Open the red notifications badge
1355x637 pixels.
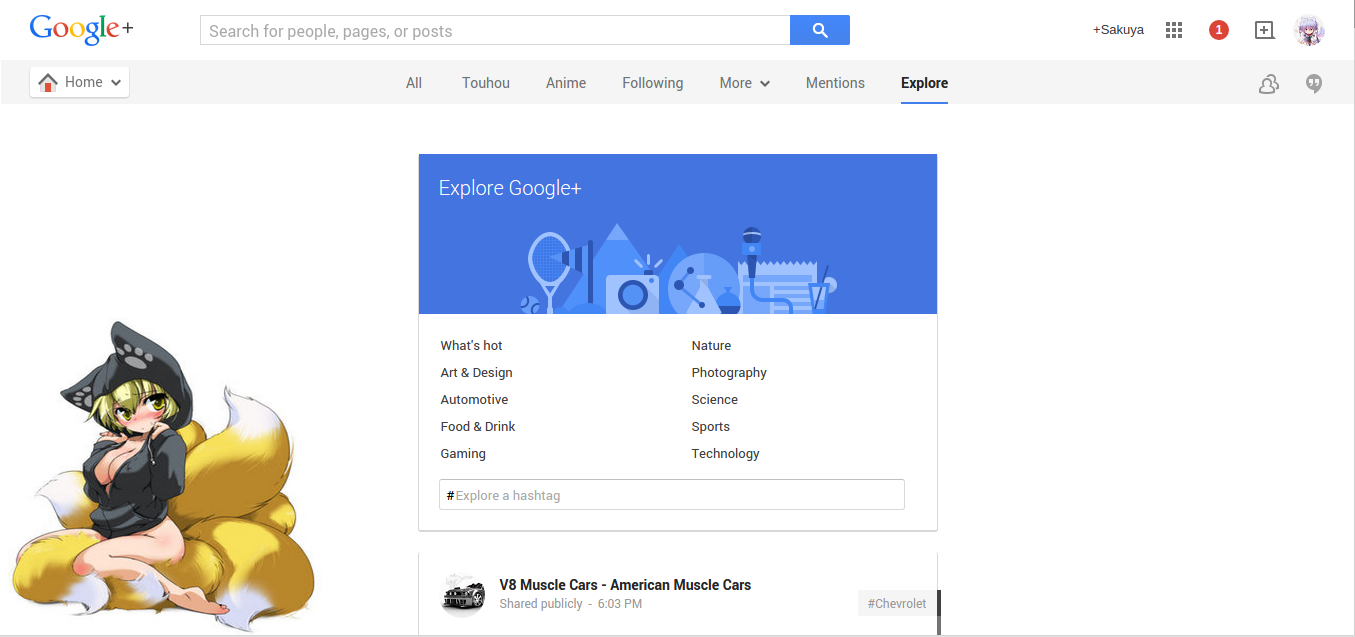coord(1218,30)
